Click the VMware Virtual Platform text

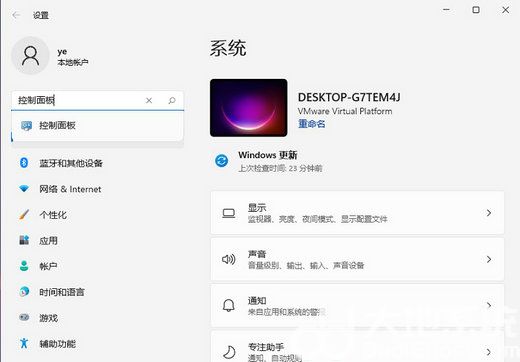[x=345, y=111]
